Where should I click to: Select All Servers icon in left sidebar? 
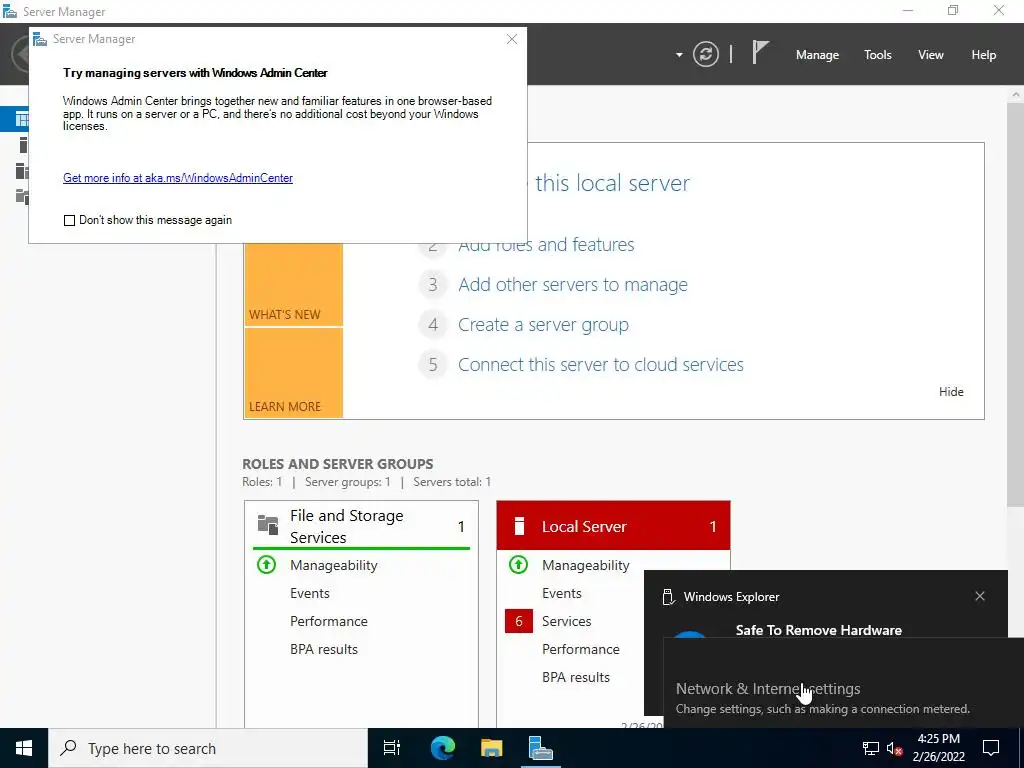[x=22, y=171]
